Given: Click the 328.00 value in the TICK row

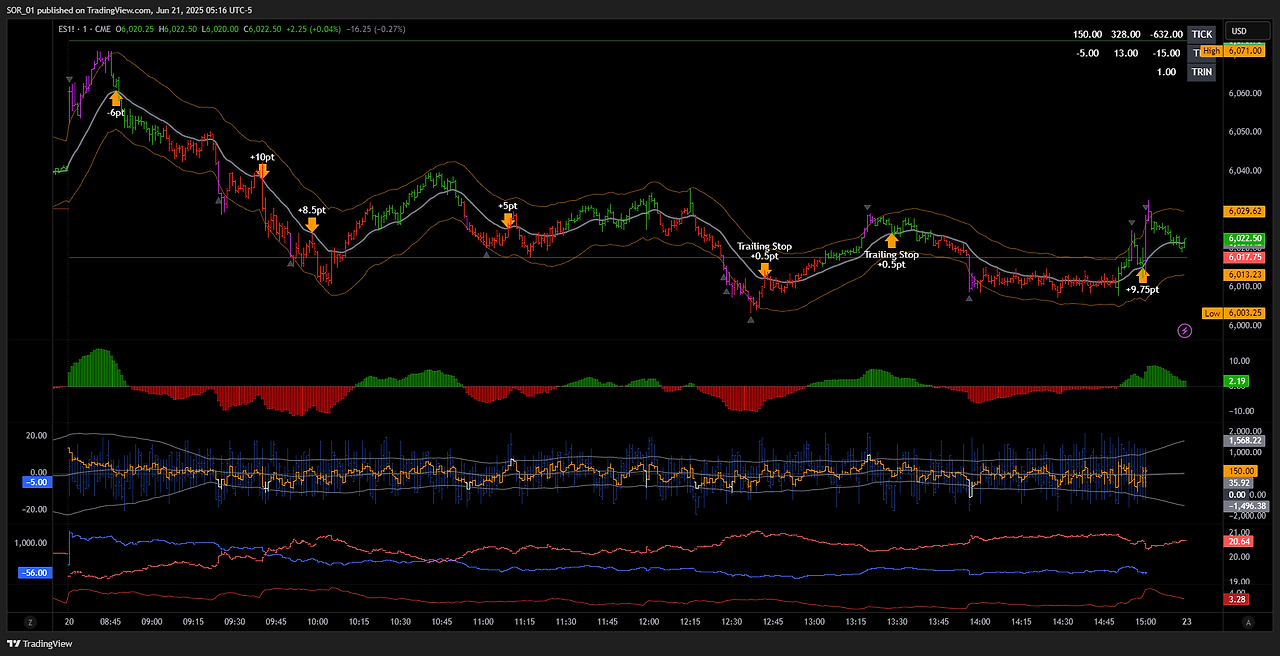Looking at the screenshot, I should [x=1124, y=34].
